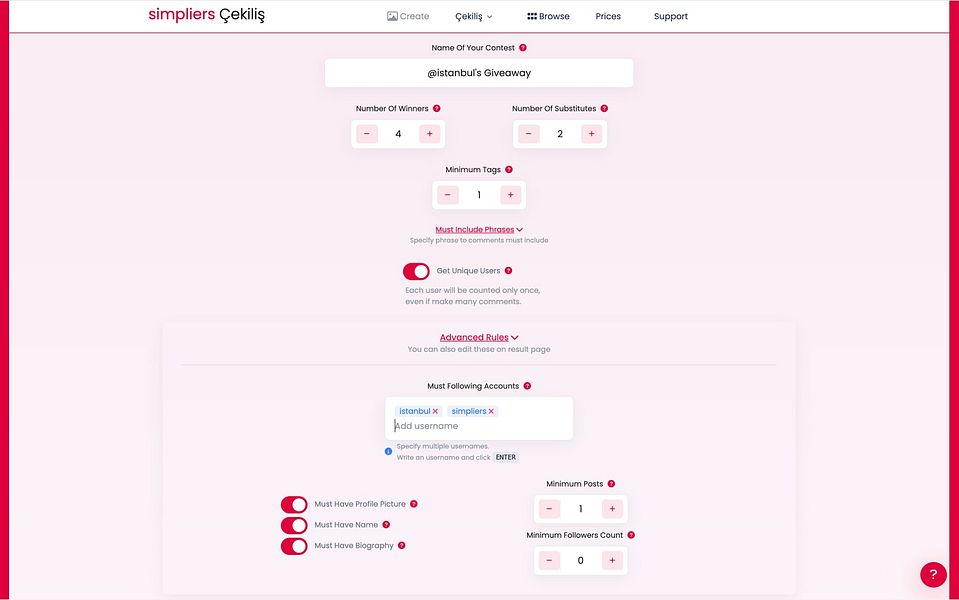The image size is (959, 600).
Task: Expand the Çekiliş dropdown in navbar
Action: (473, 17)
